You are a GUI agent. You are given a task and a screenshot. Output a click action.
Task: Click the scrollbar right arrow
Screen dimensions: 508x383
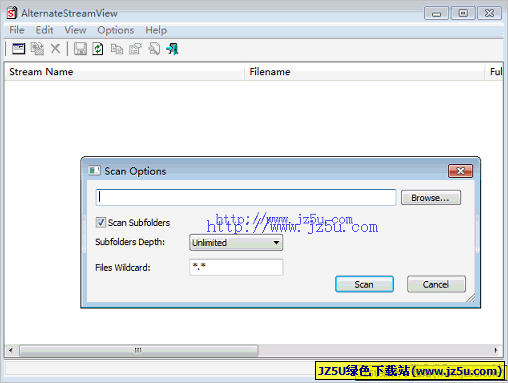coord(496,350)
